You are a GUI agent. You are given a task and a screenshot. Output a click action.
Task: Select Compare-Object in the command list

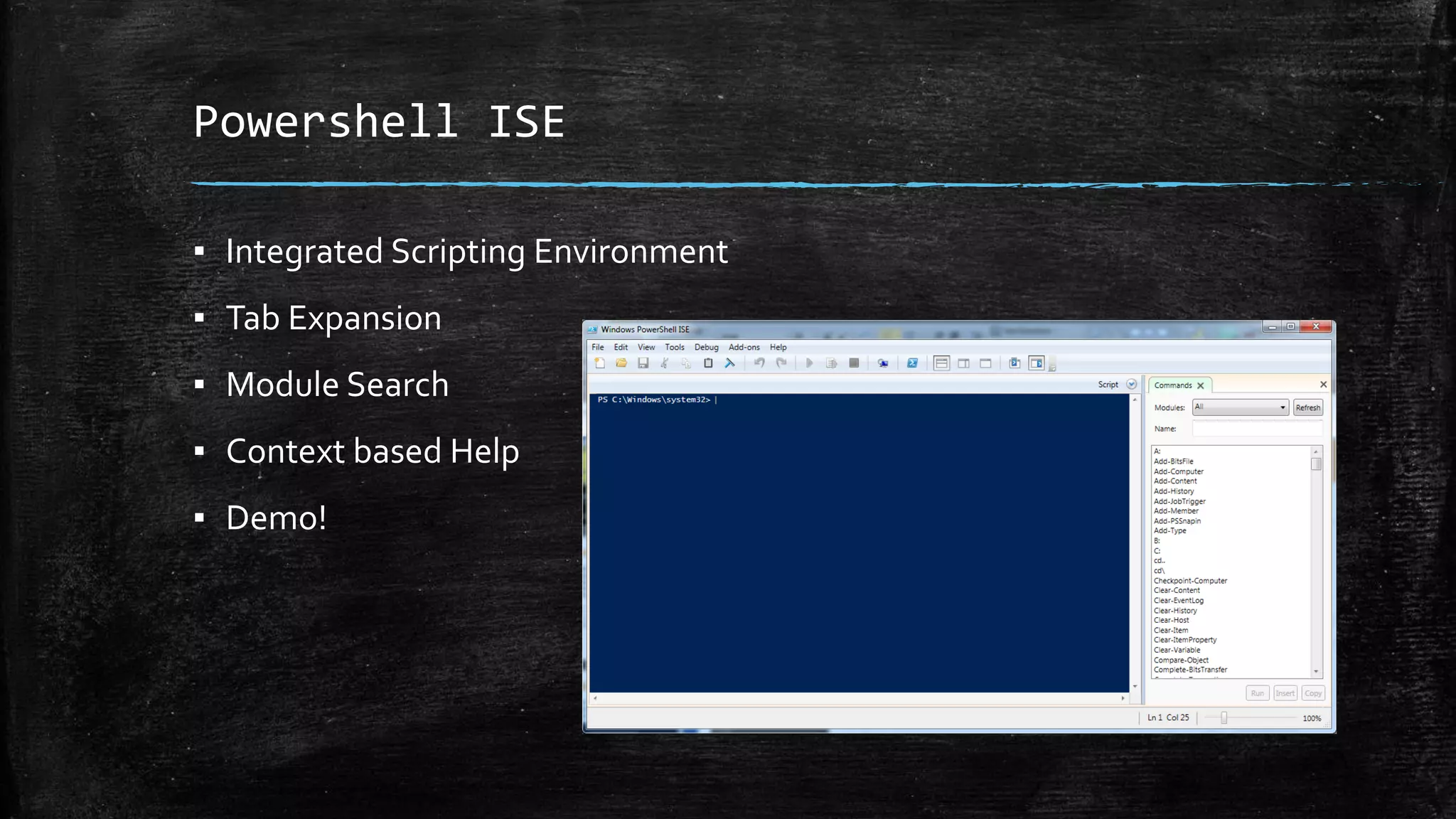tap(1181, 660)
